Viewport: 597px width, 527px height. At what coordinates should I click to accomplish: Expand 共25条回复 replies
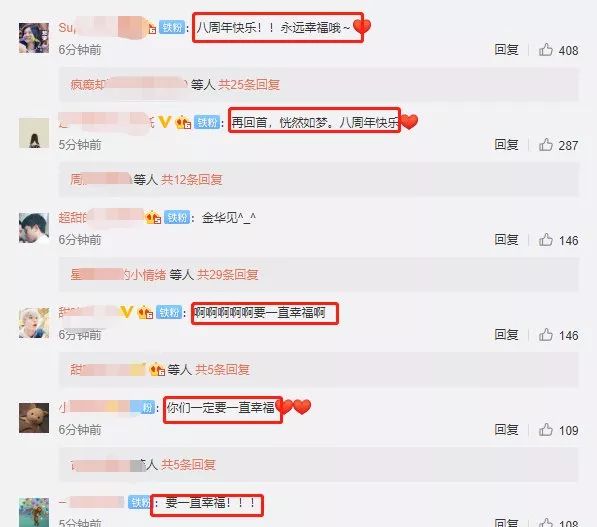click(249, 85)
